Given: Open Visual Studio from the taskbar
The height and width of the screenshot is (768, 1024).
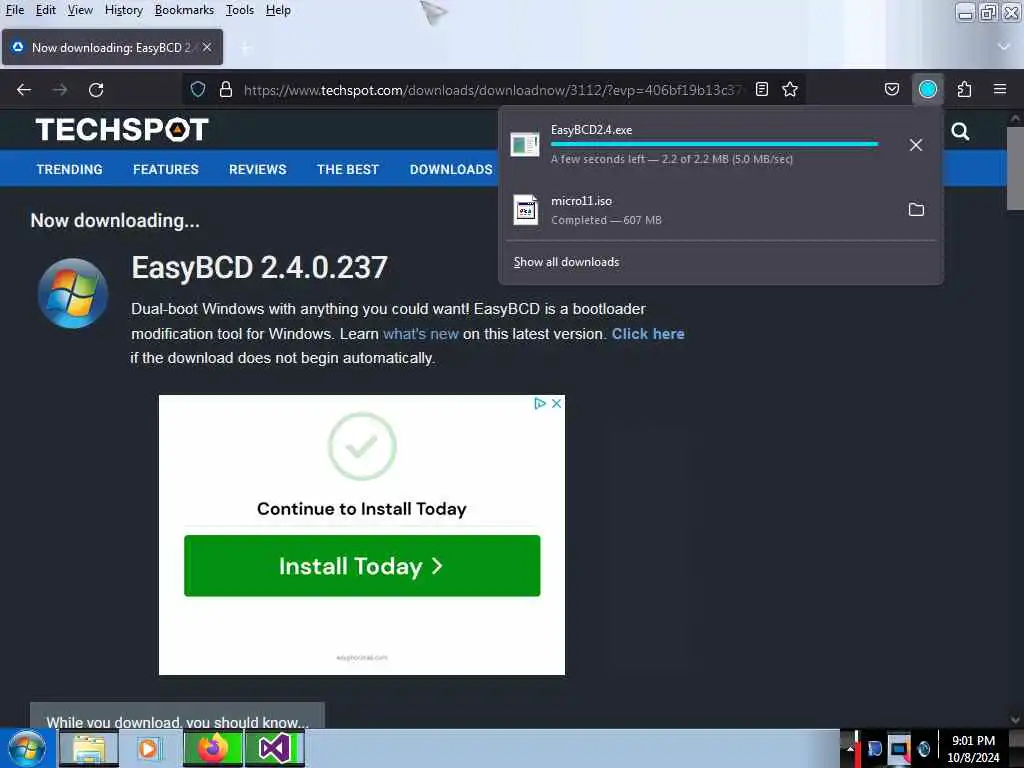Looking at the screenshot, I should [x=275, y=748].
